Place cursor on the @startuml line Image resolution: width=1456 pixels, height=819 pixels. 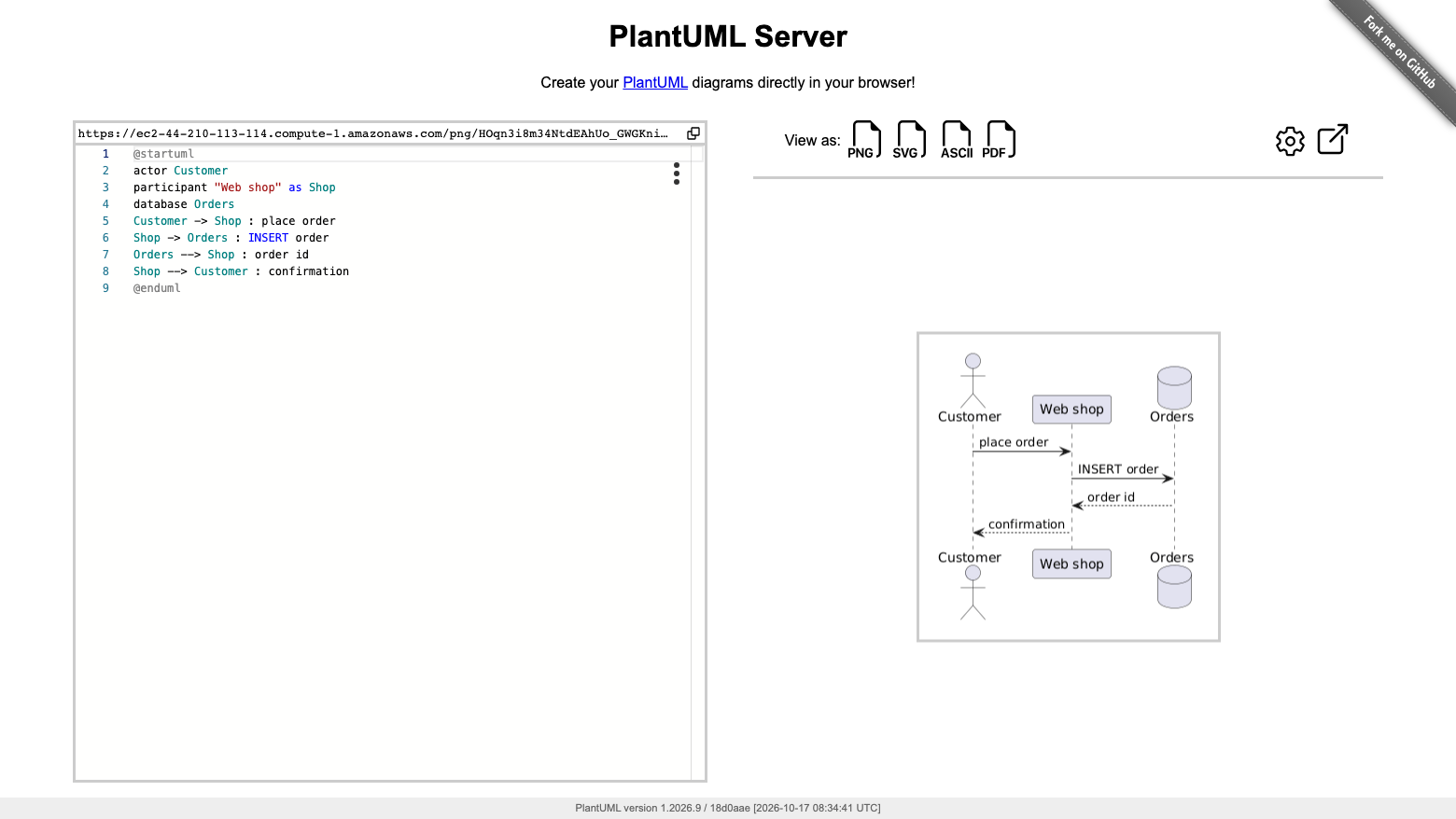[163, 154]
